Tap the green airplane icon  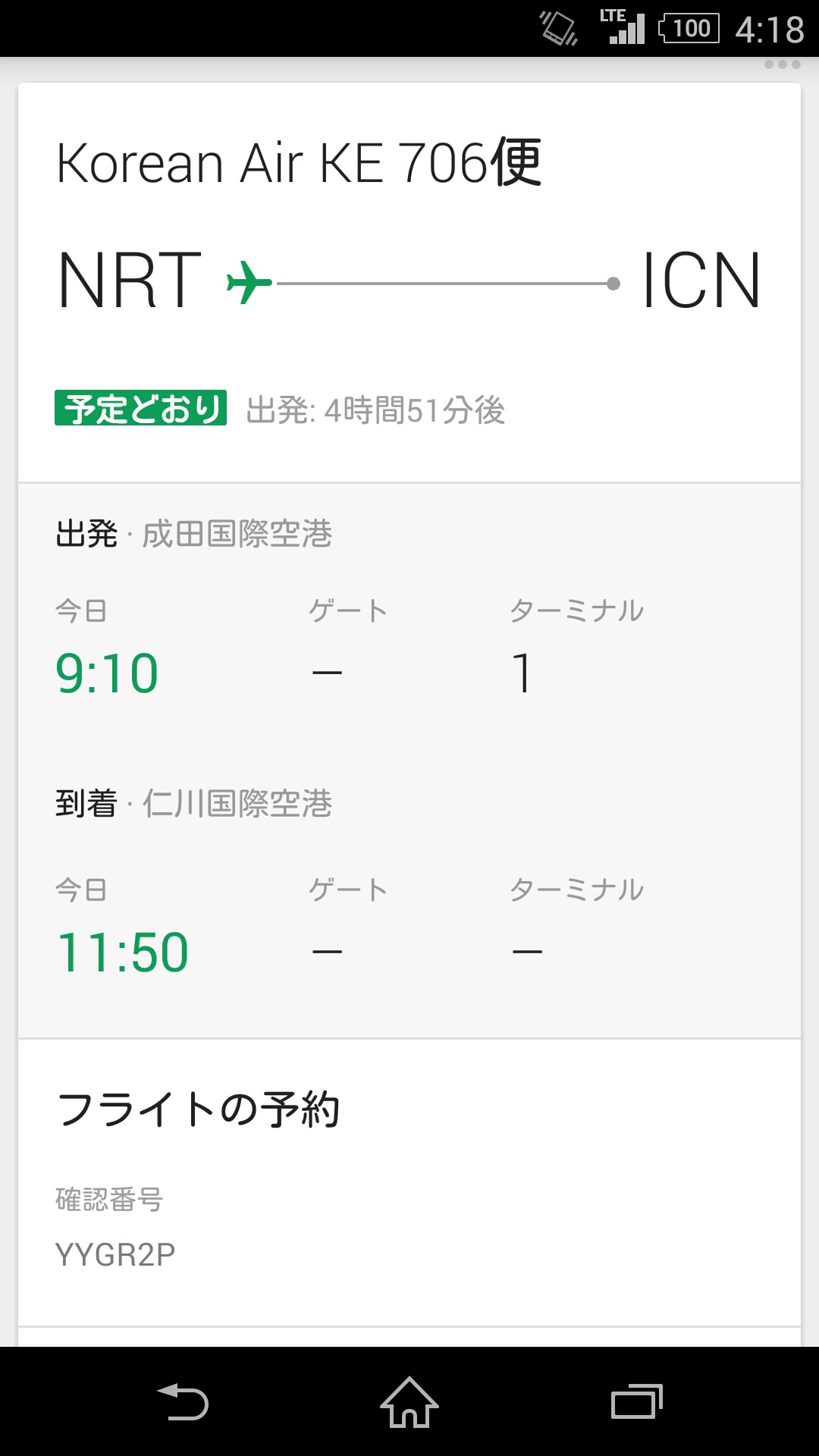(249, 282)
